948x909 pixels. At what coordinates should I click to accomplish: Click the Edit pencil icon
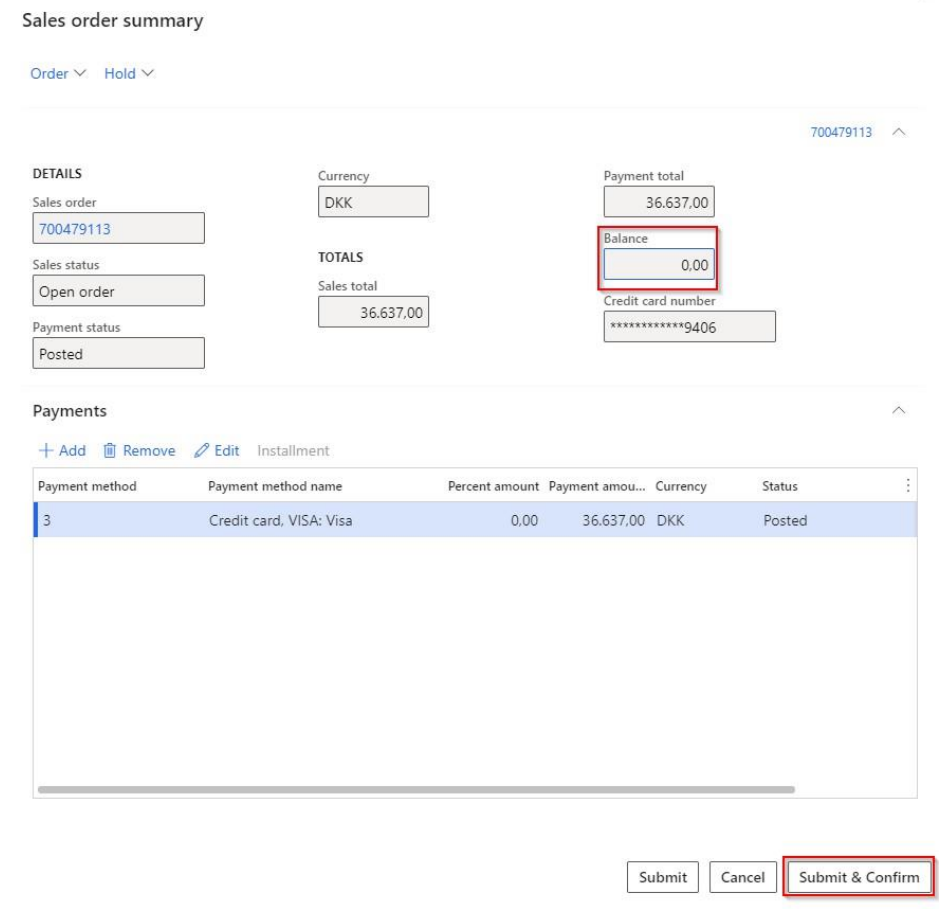(x=200, y=451)
